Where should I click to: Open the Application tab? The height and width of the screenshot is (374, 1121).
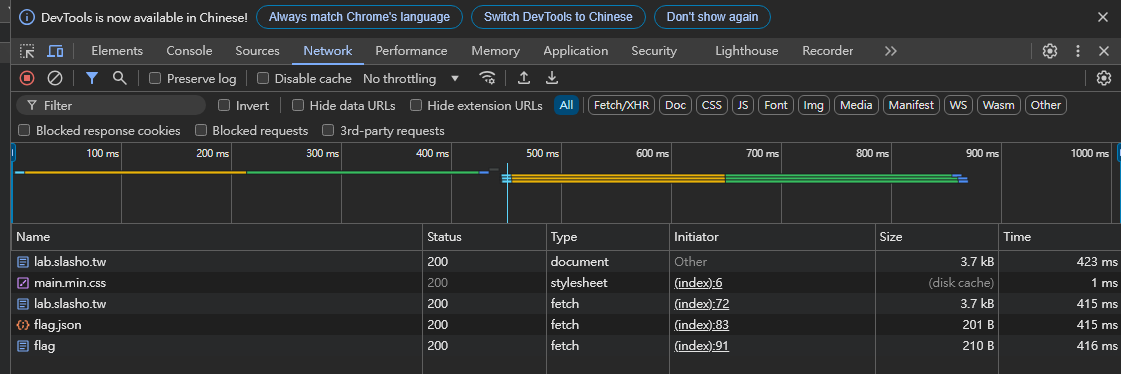click(576, 51)
